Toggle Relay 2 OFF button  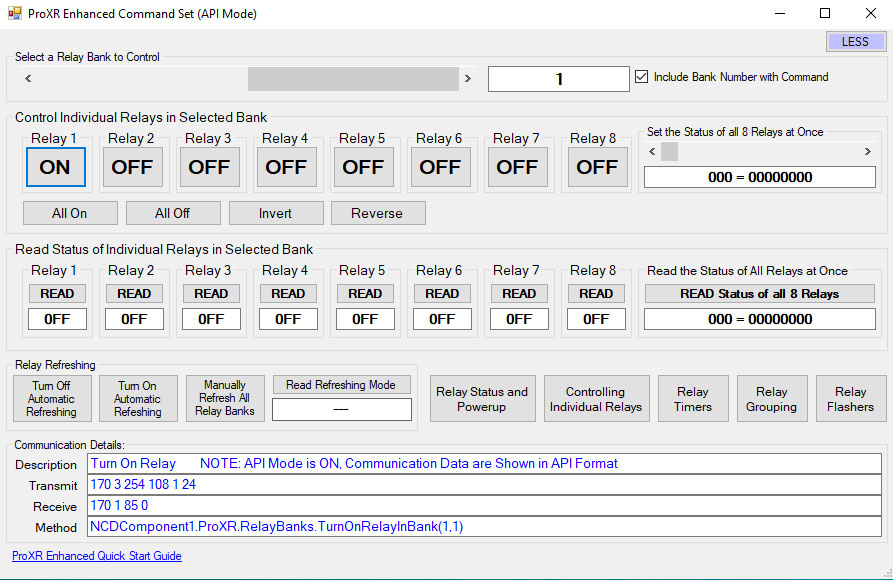click(133, 167)
